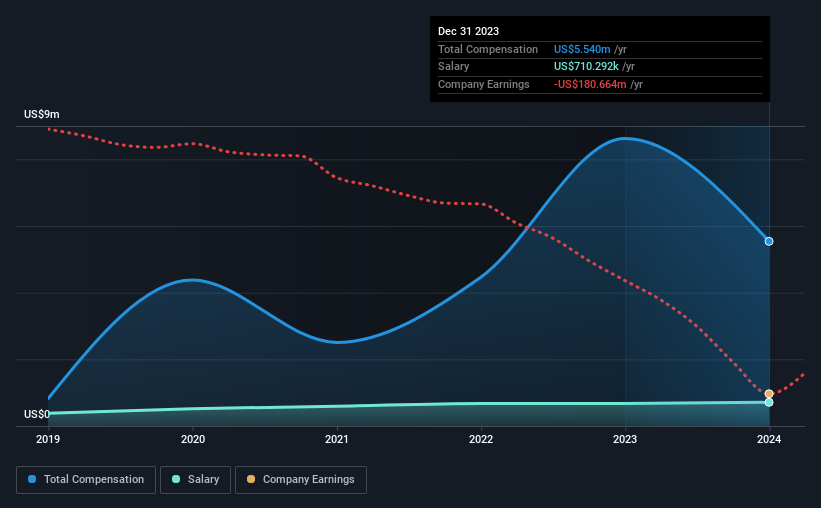Click the US$710.292k salary value
Viewport: 821px width, 508px height.
coord(586,67)
